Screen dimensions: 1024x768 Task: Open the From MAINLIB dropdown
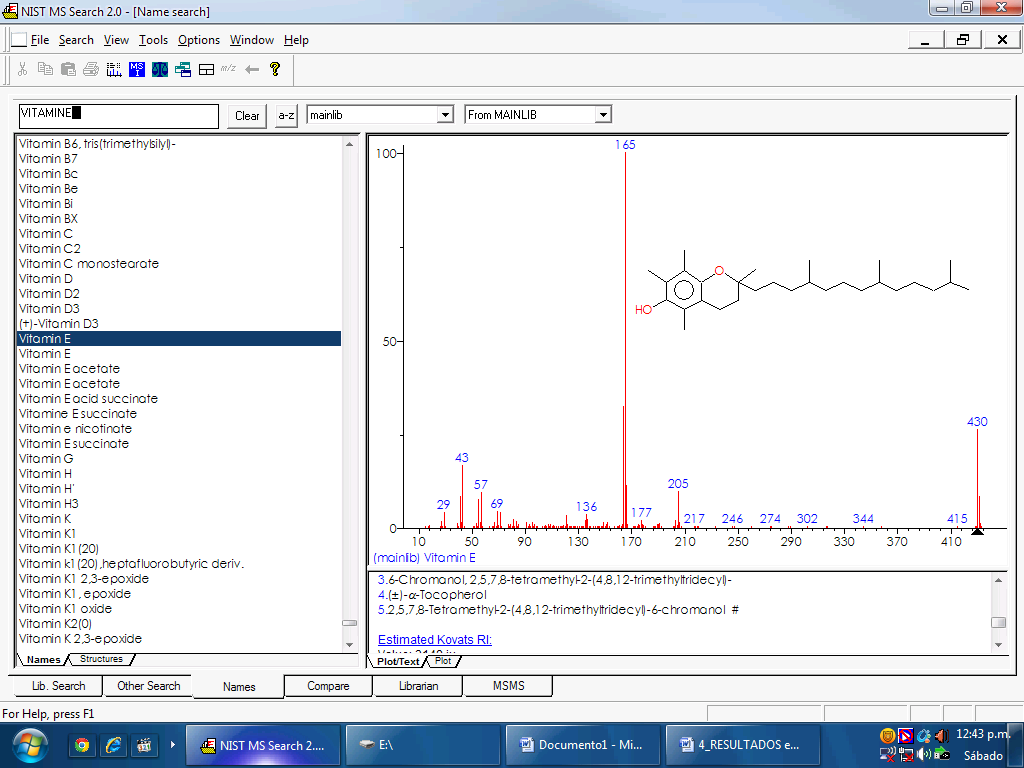[603, 115]
